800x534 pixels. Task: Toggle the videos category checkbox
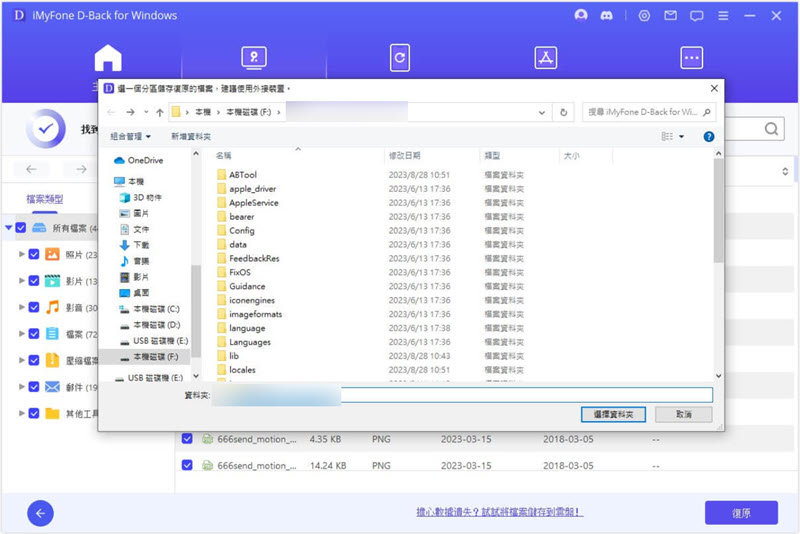pyautogui.click(x=34, y=281)
